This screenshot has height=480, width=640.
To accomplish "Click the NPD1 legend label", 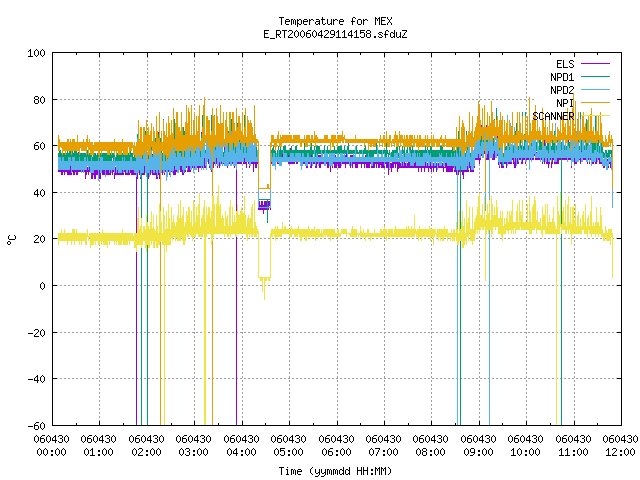I will (562, 77).
